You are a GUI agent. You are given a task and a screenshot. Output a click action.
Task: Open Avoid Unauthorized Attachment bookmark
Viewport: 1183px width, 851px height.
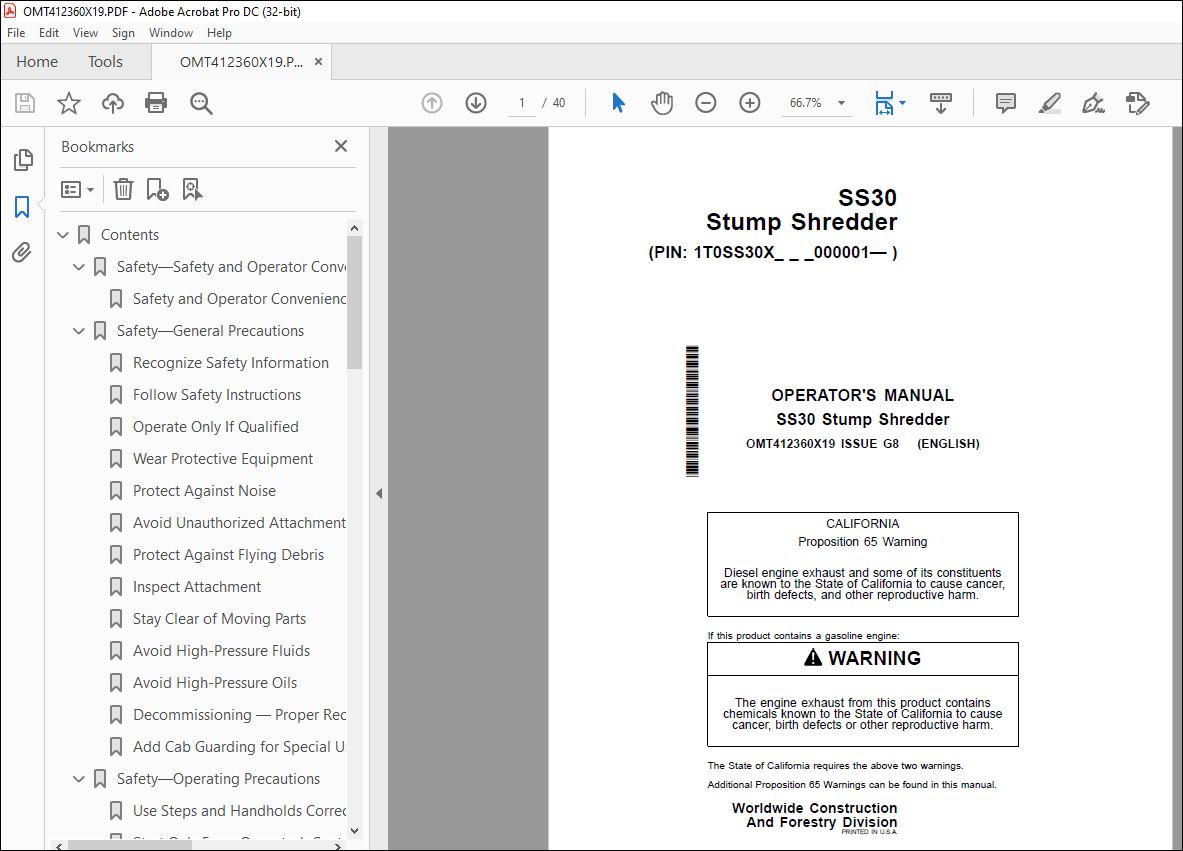[x=239, y=523]
